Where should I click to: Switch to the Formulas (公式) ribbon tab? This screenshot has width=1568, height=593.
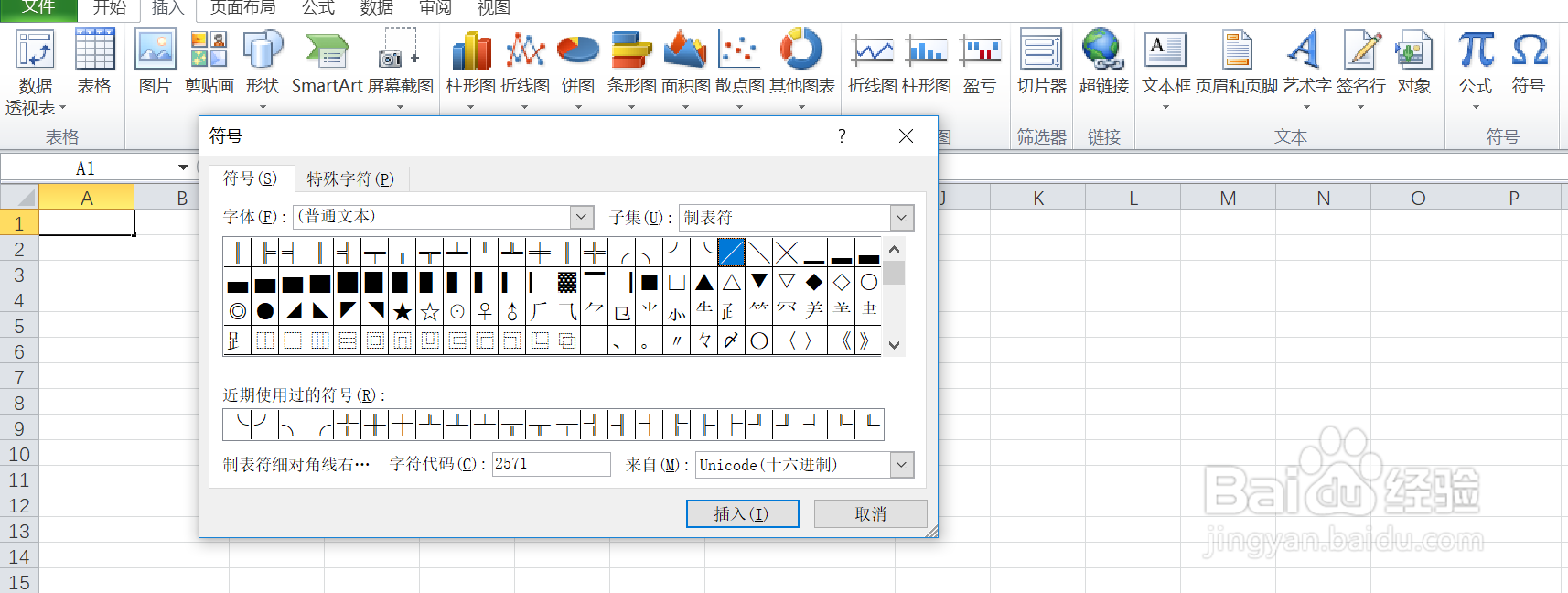click(318, 8)
